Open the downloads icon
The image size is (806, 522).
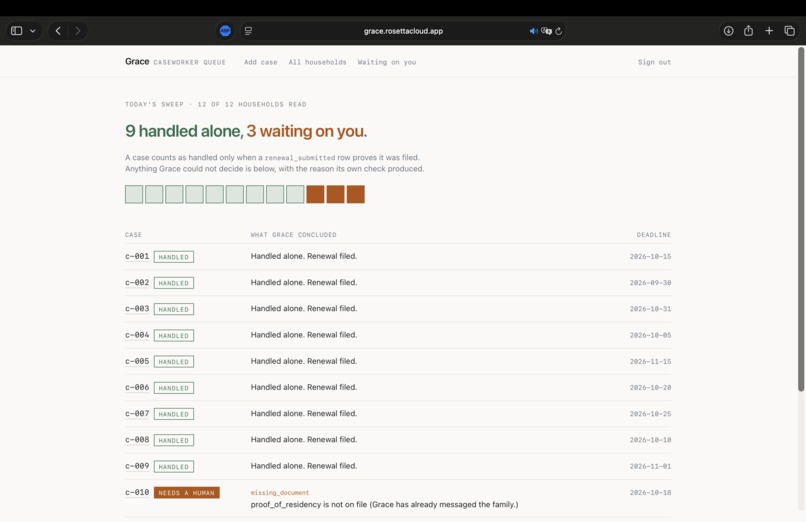coord(728,31)
